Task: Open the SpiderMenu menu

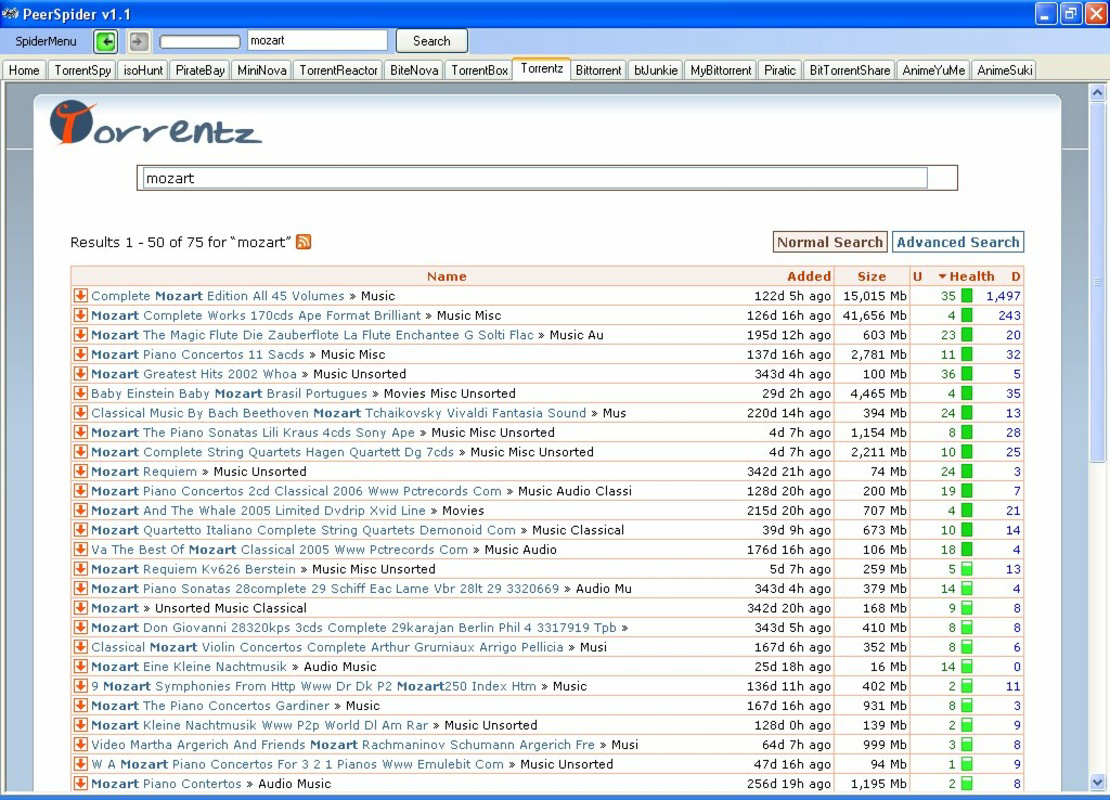Action: (46, 41)
